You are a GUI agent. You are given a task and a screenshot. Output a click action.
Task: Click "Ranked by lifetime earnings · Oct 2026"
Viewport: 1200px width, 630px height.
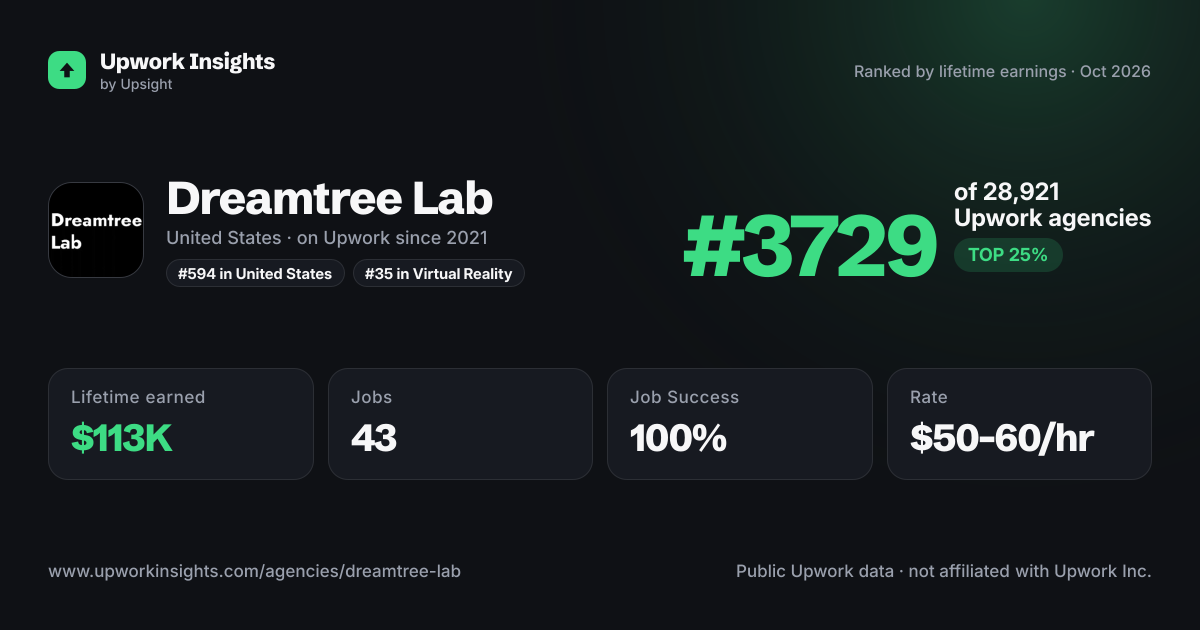pos(1002,72)
